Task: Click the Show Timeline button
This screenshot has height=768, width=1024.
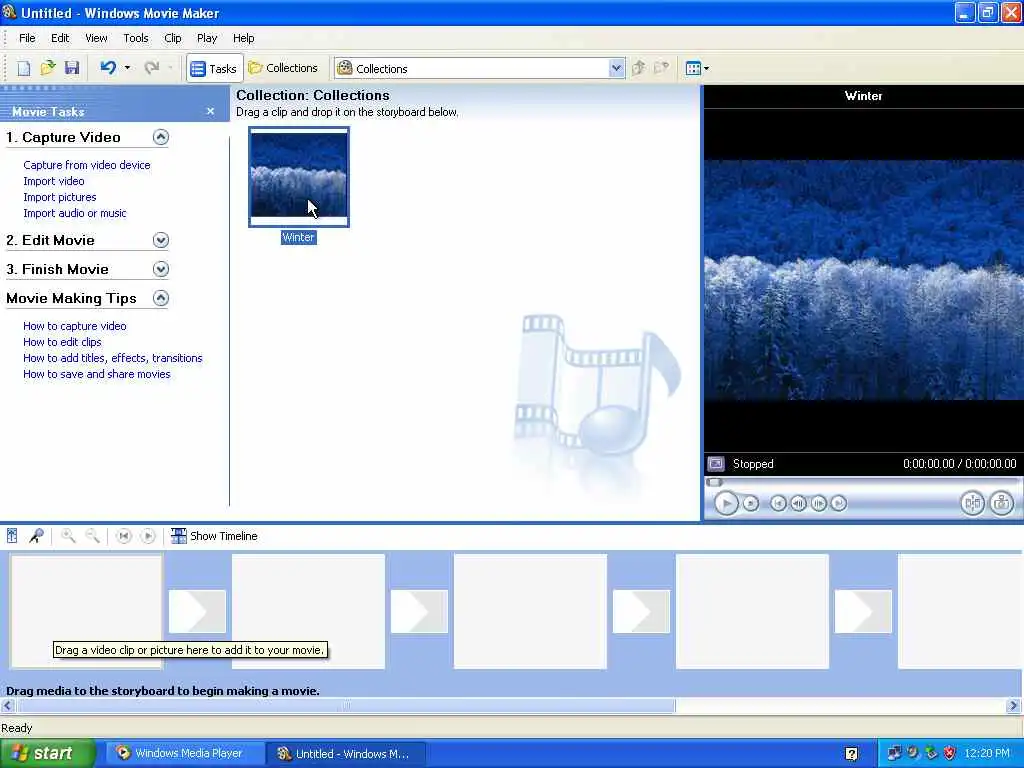Action: click(214, 536)
